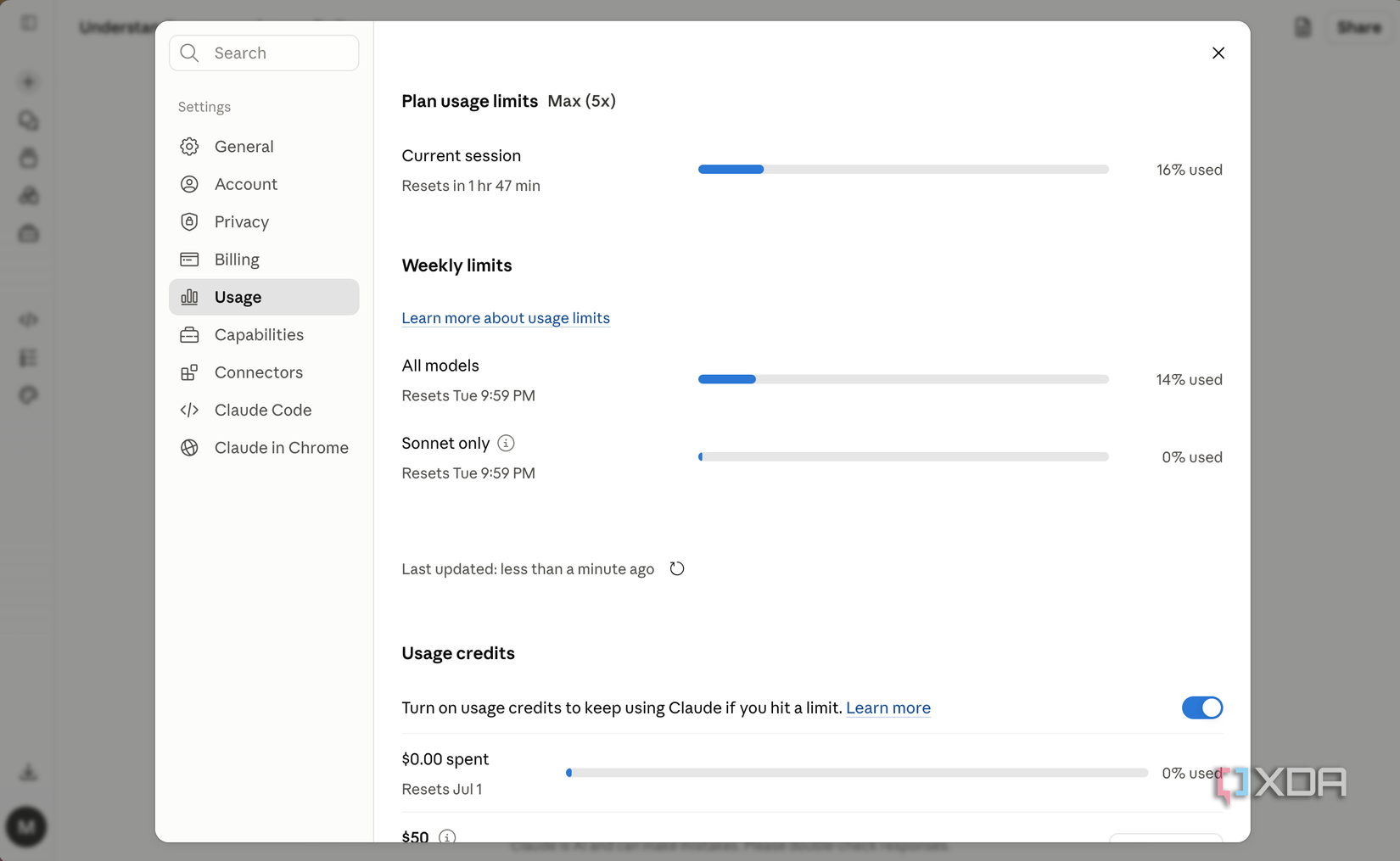The image size is (1400, 861).
Task: Click the Sonnet only usage bar
Action: pyautogui.click(x=903, y=456)
